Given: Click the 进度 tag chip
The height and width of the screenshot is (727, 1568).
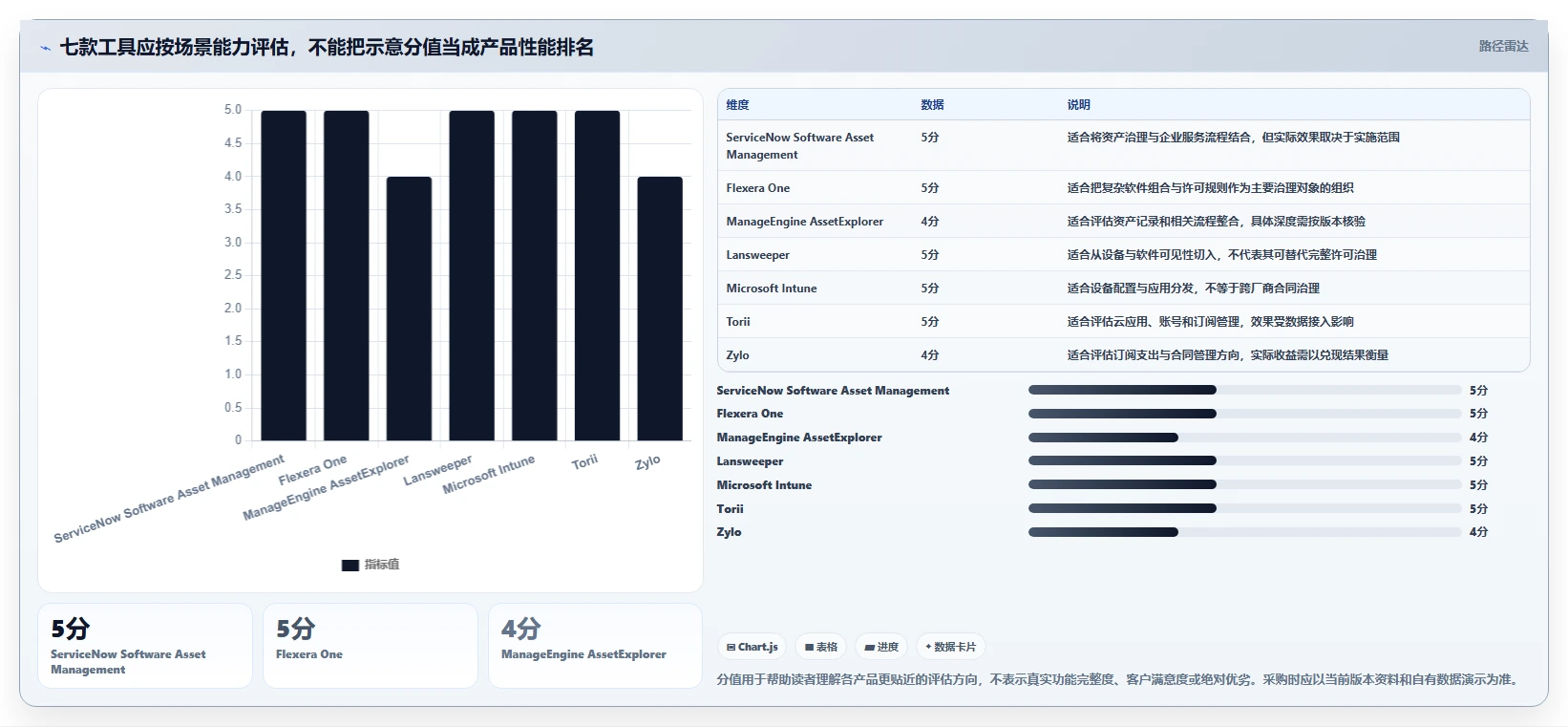Looking at the screenshot, I should [x=881, y=647].
